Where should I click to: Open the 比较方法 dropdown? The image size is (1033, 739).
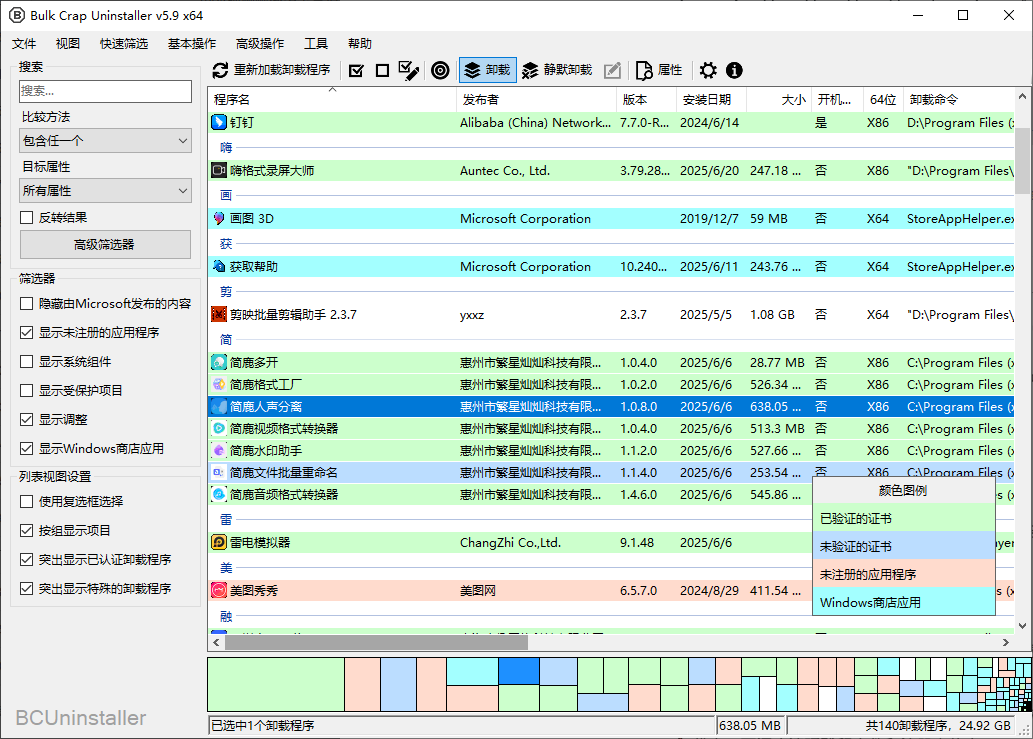[x=104, y=141]
